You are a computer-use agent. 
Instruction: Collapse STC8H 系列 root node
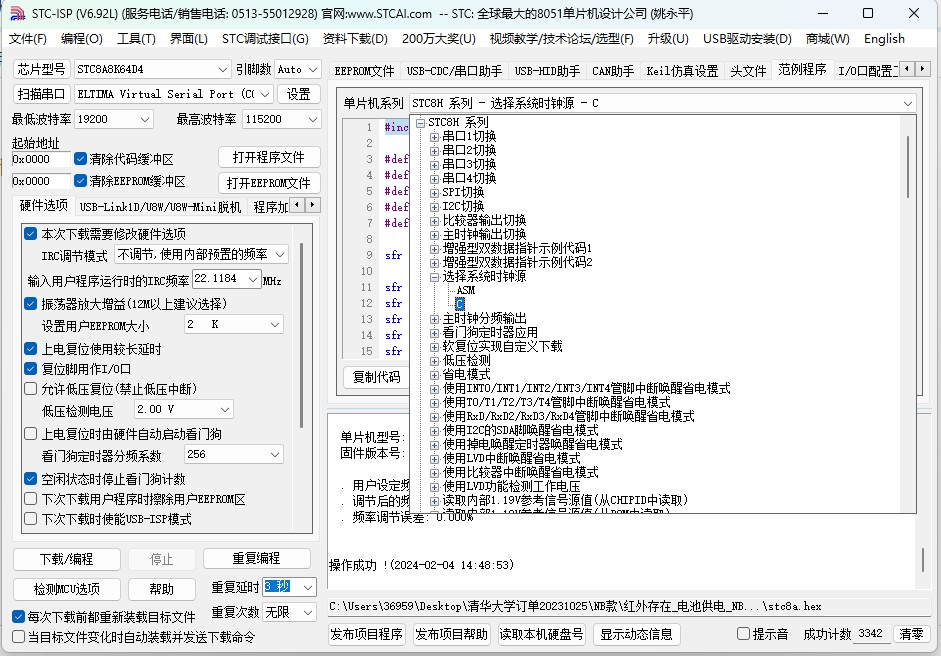coord(420,123)
